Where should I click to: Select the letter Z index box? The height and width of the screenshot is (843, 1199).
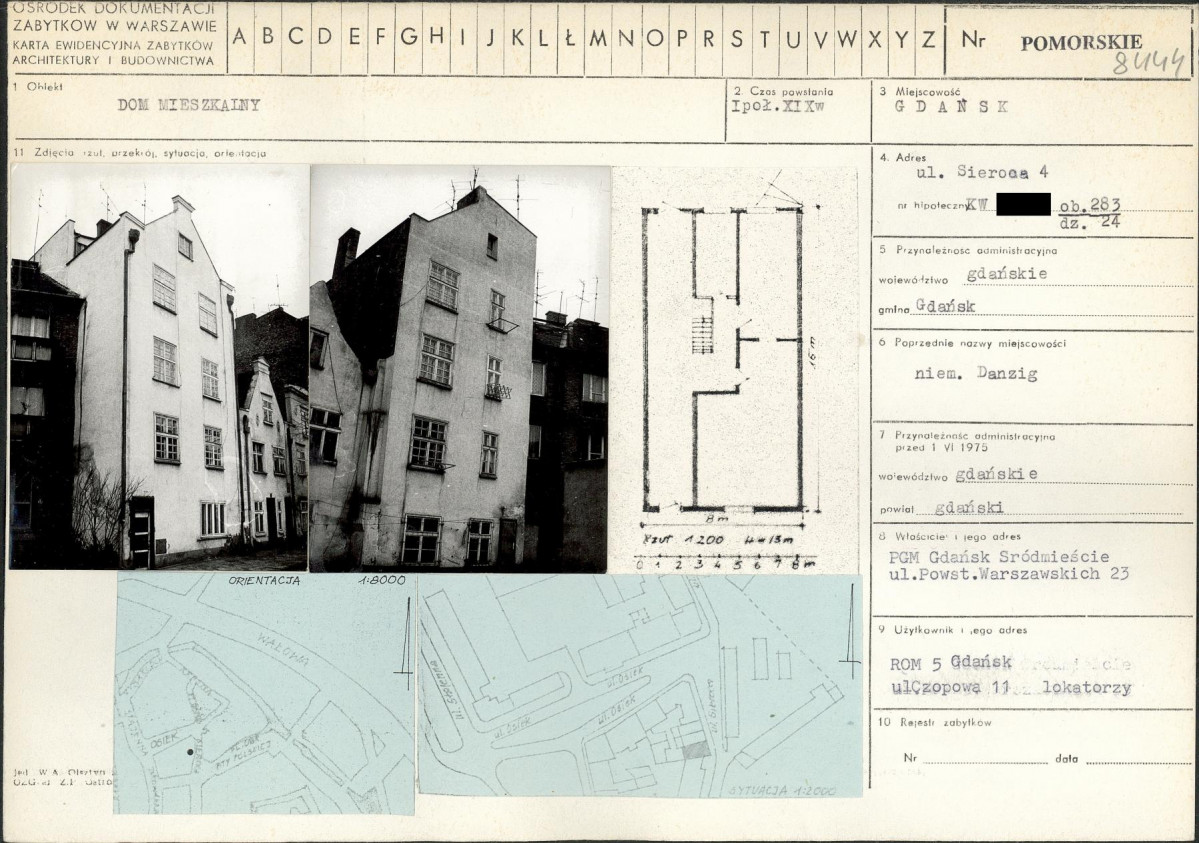[928, 37]
